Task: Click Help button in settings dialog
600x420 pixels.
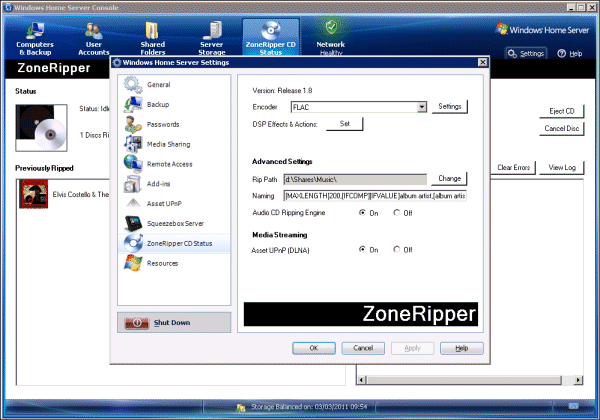Action: click(x=461, y=348)
